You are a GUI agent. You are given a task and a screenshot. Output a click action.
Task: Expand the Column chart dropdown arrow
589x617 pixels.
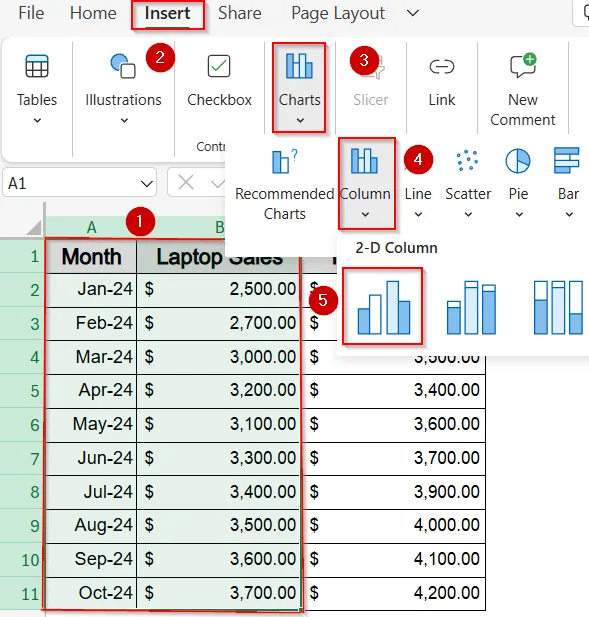click(x=366, y=214)
